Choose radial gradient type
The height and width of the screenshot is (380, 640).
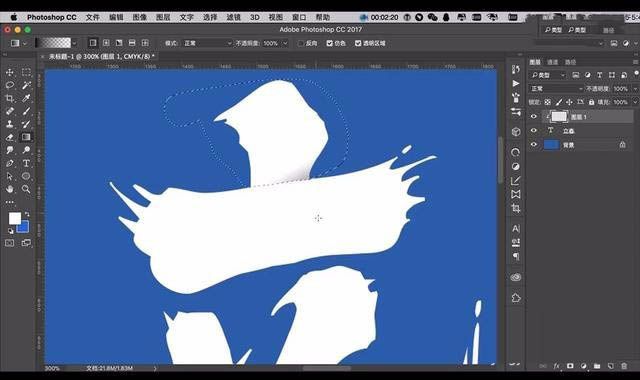click(106, 43)
